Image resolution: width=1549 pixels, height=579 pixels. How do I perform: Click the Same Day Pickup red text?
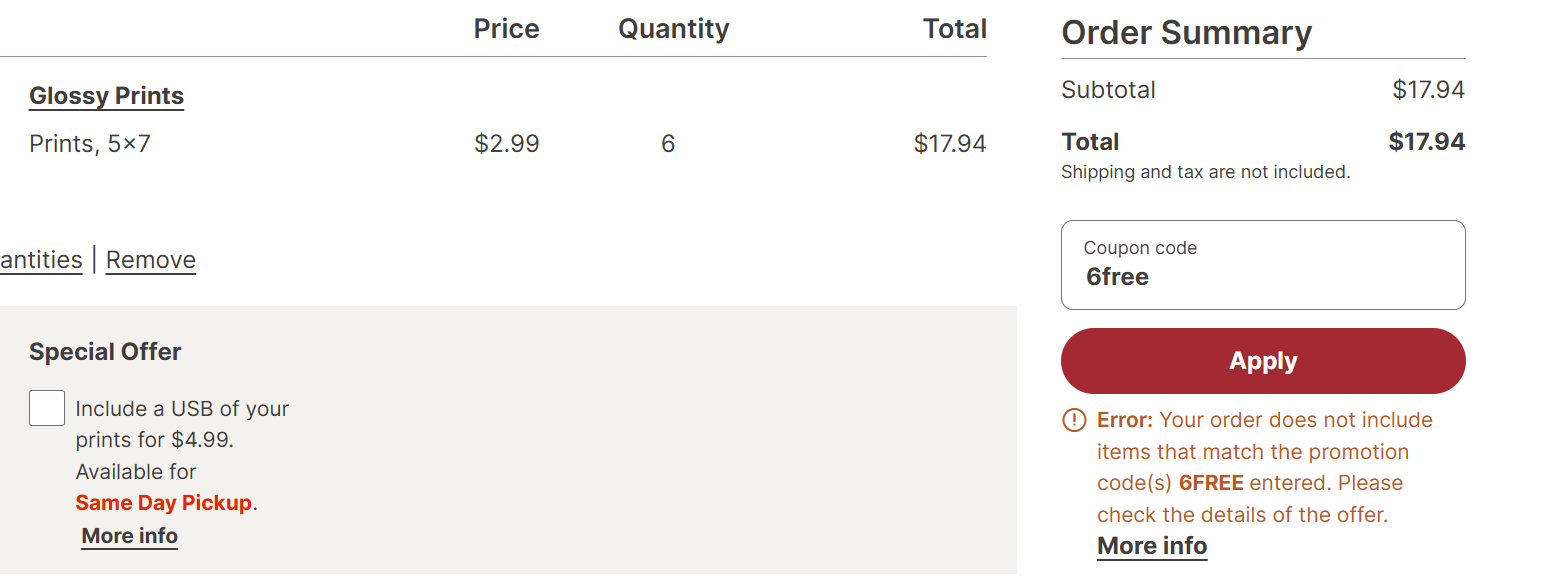point(164,503)
